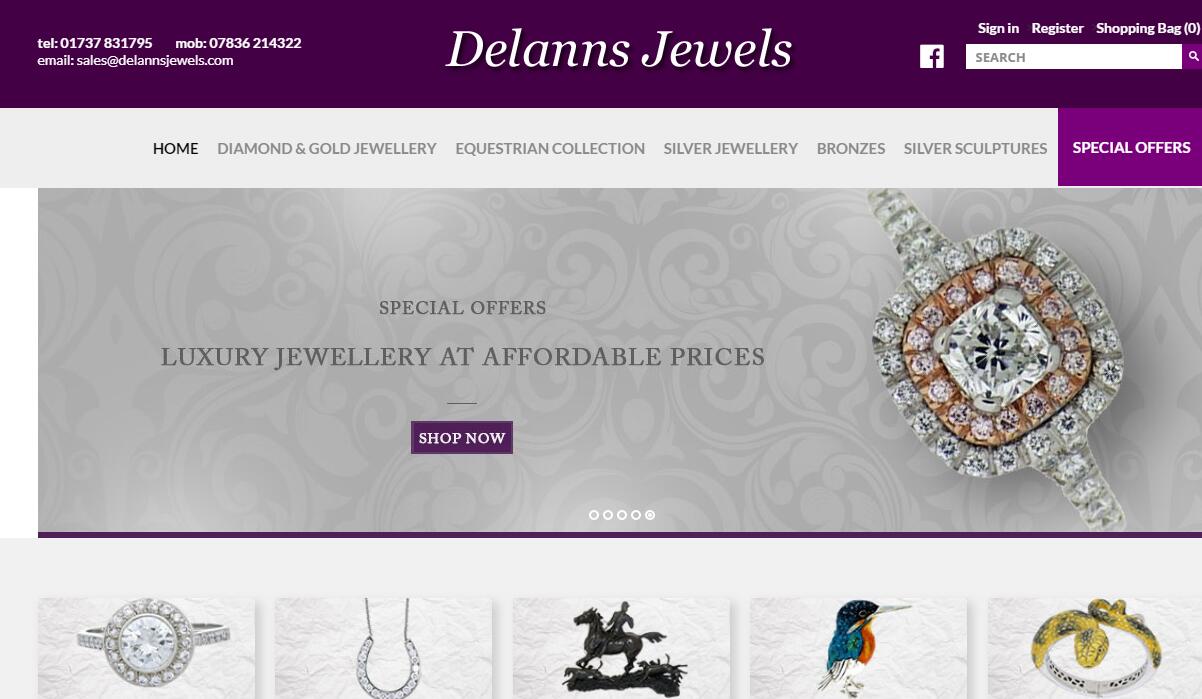Click the Sign in link
1202x699 pixels.
(x=998, y=28)
